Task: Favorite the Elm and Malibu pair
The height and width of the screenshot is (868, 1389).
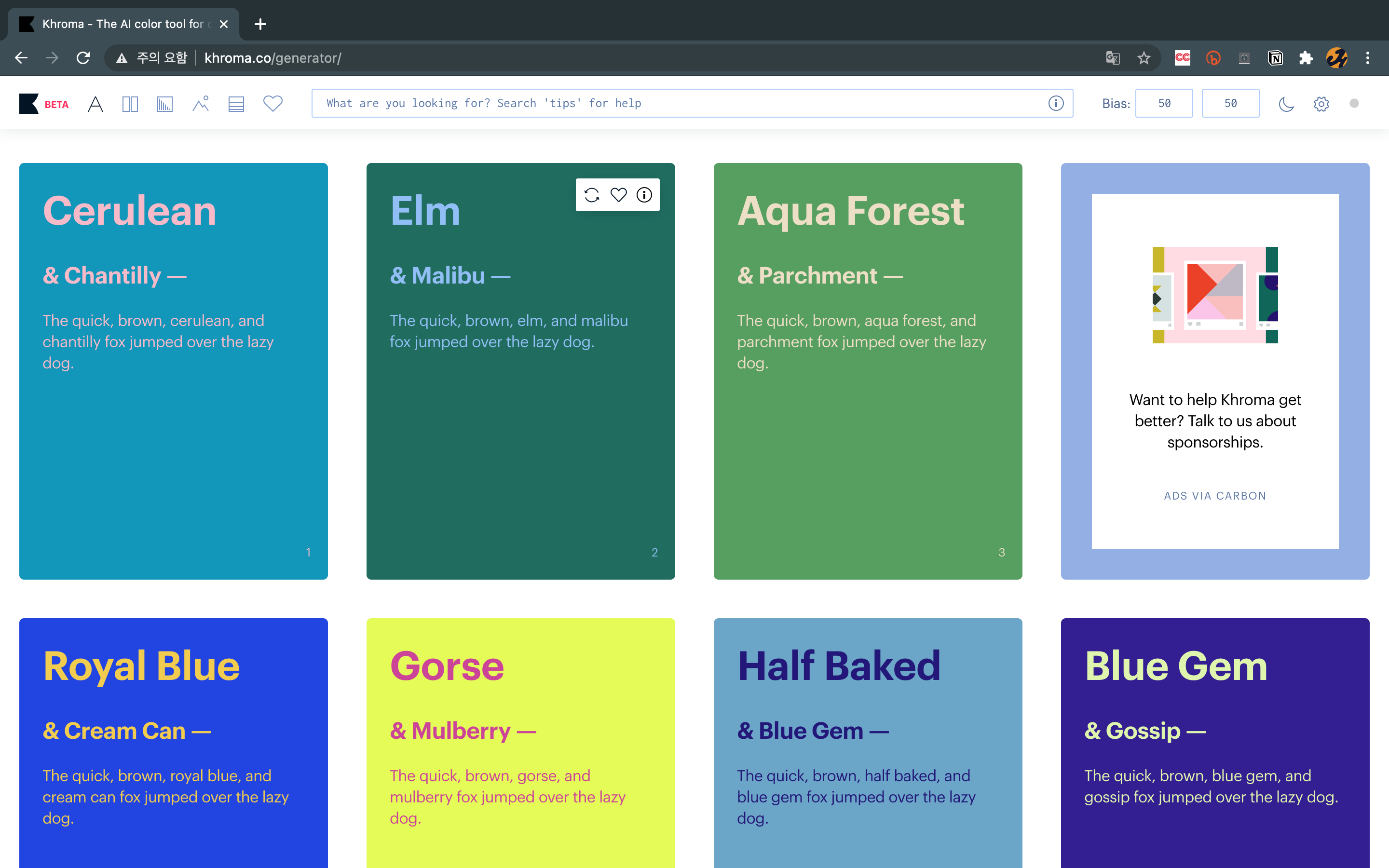Action: click(618, 195)
